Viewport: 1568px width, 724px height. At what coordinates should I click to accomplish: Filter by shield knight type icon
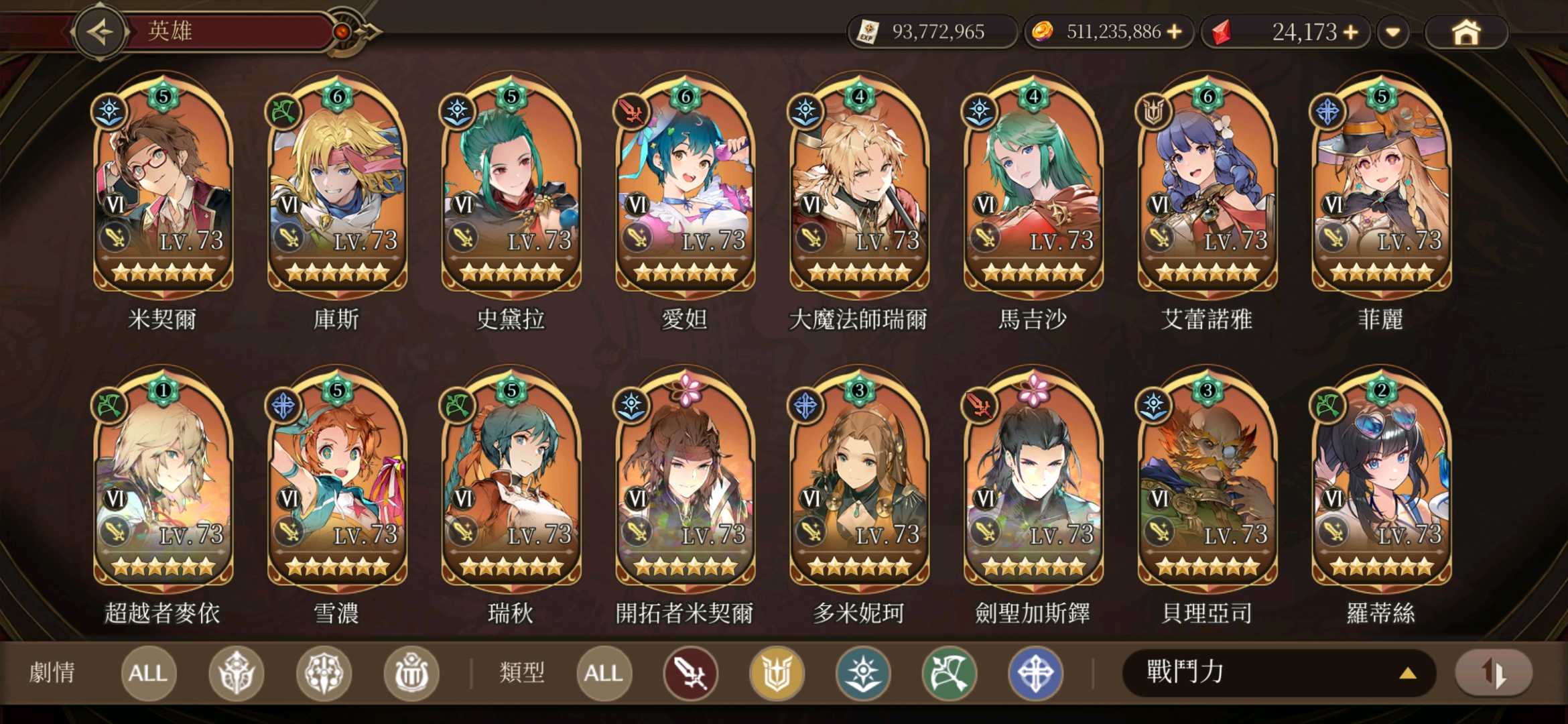[x=777, y=673]
